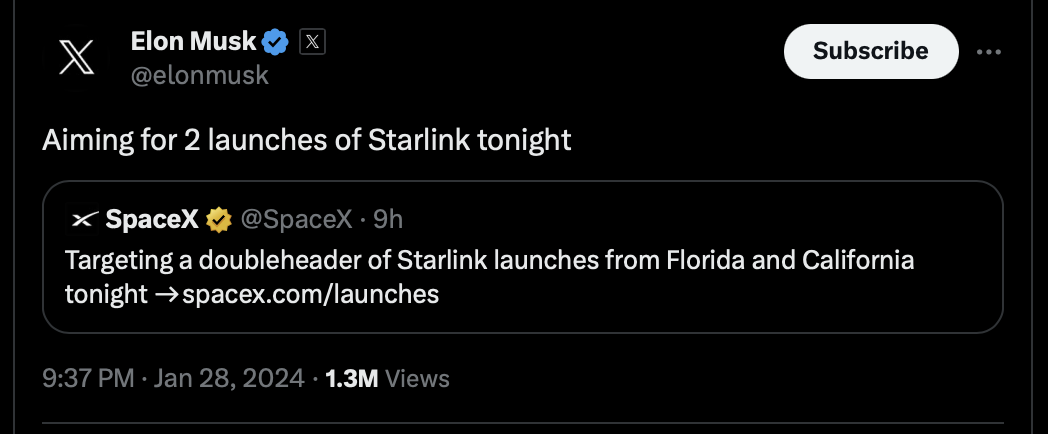Click the Views label
Screen dimensions: 1048x434
[x=418, y=379]
